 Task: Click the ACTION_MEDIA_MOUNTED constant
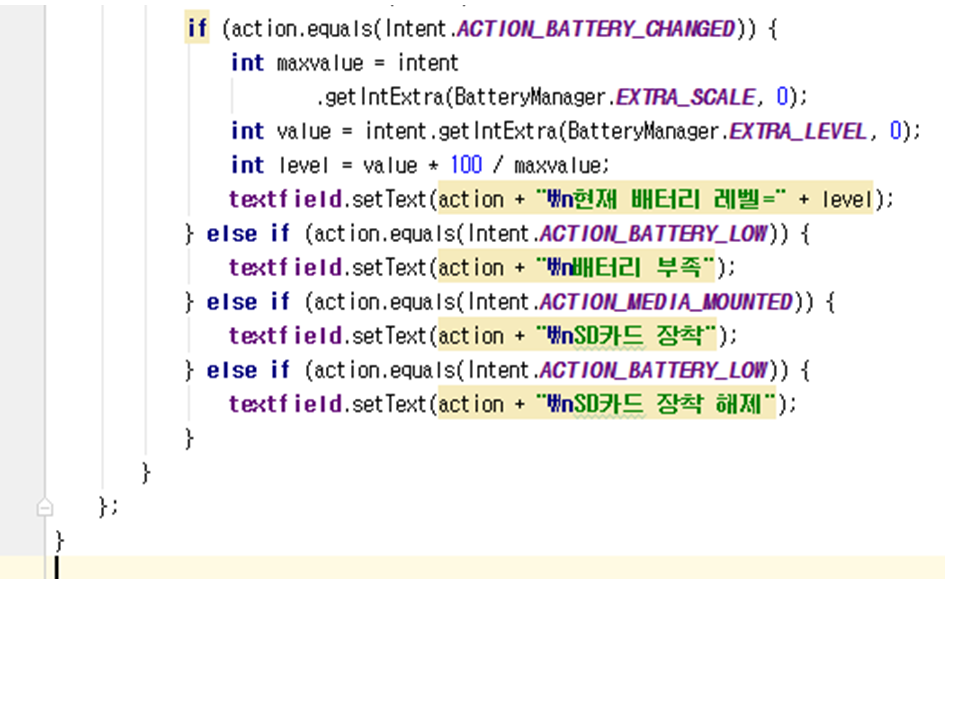(x=665, y=301)
